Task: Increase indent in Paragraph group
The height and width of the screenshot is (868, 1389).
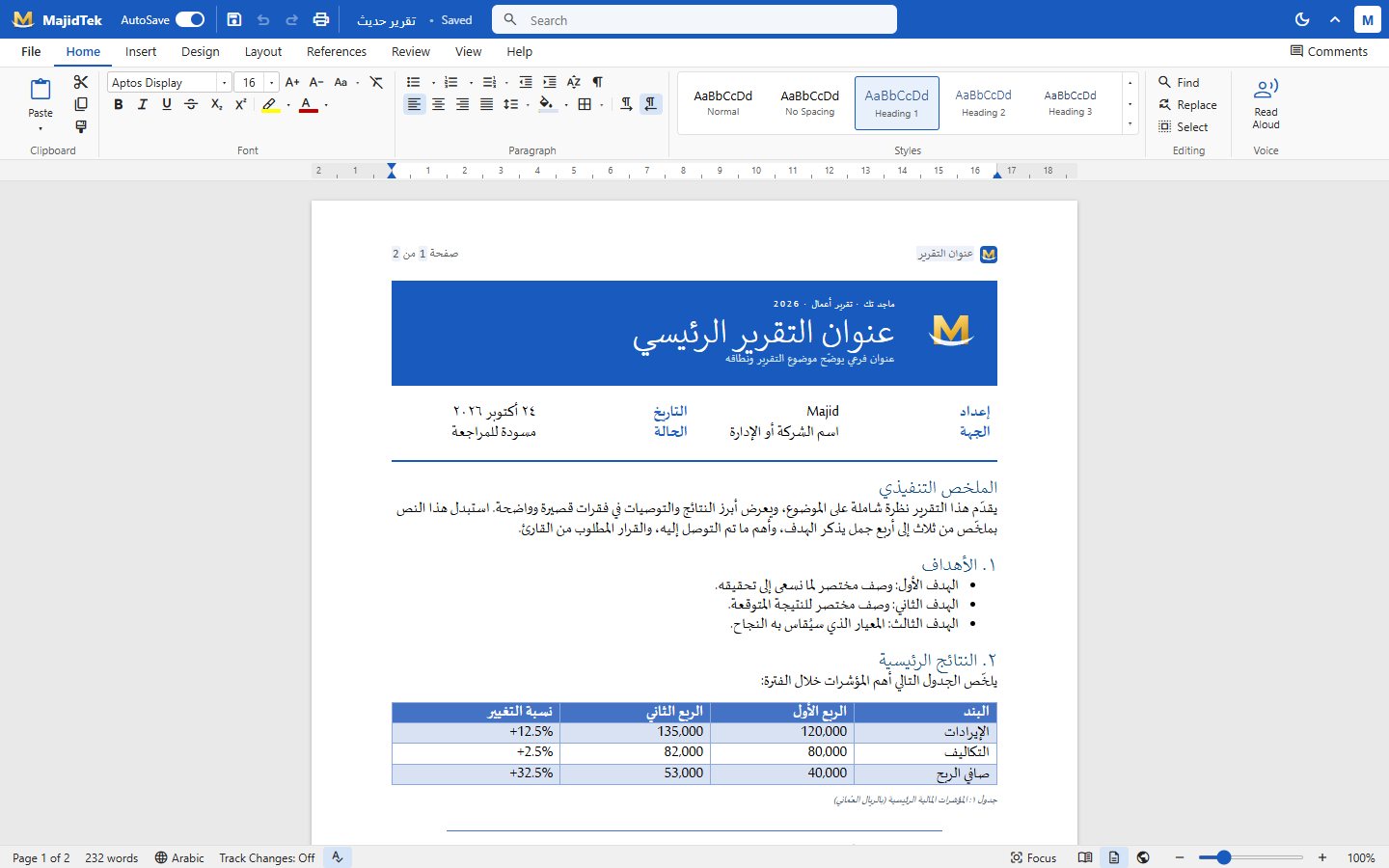Action: [x=550, y=82]
